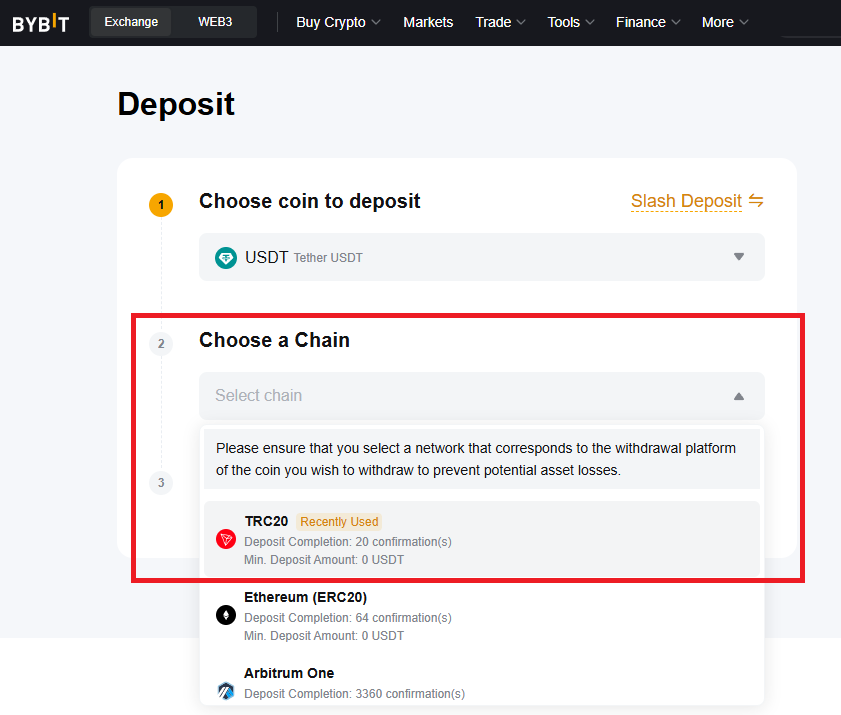The width and height of the screenshot is (841, 715).
Task: Open the Trade menu
Action: pyautogui.click(x=500, y=23)
